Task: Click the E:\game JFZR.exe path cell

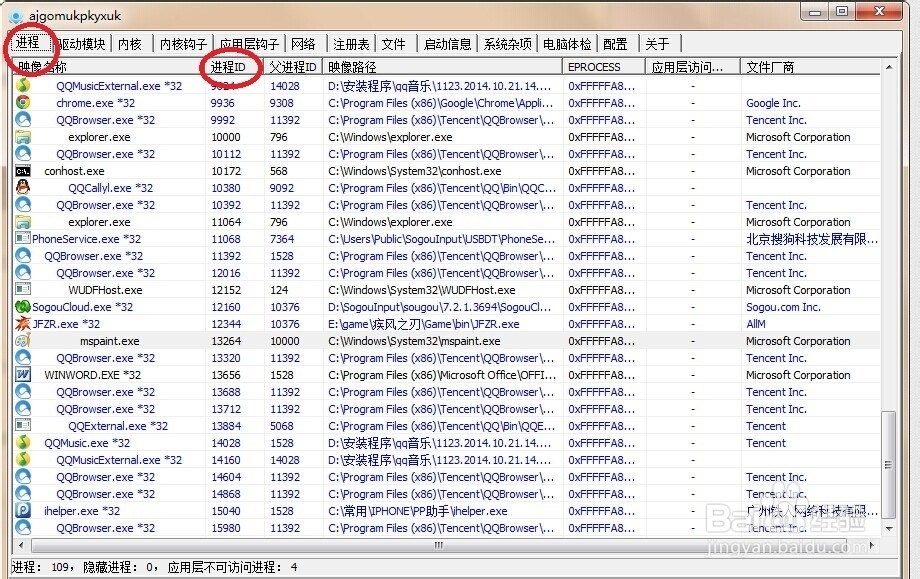Action: tap(424, 324)
